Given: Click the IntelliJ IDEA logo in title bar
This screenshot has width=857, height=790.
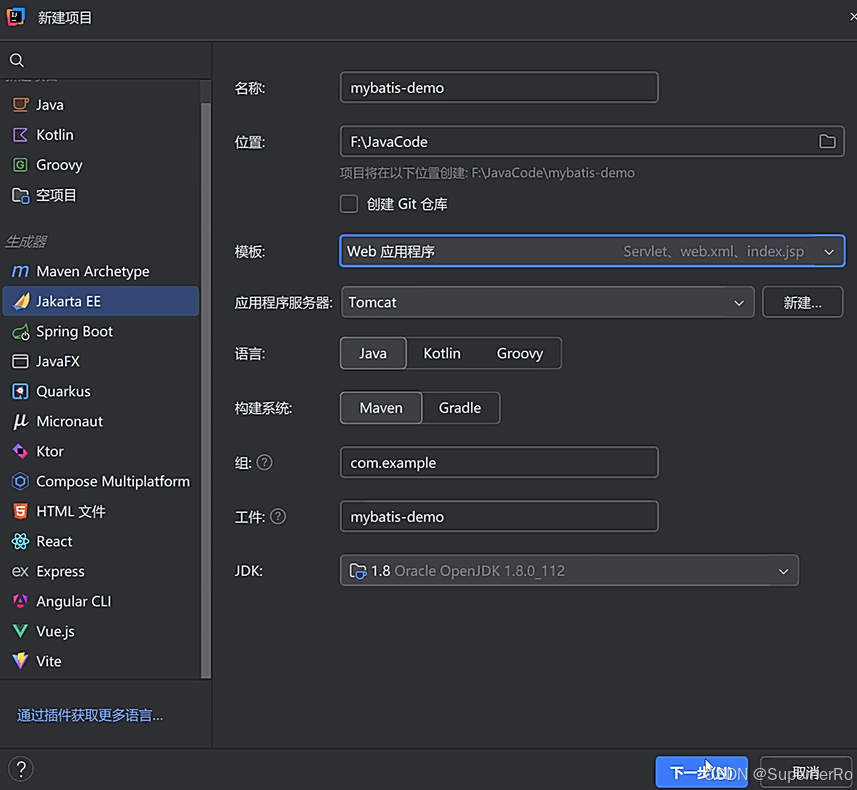Looking at the screenshot, I should click(x=16, y=17).
